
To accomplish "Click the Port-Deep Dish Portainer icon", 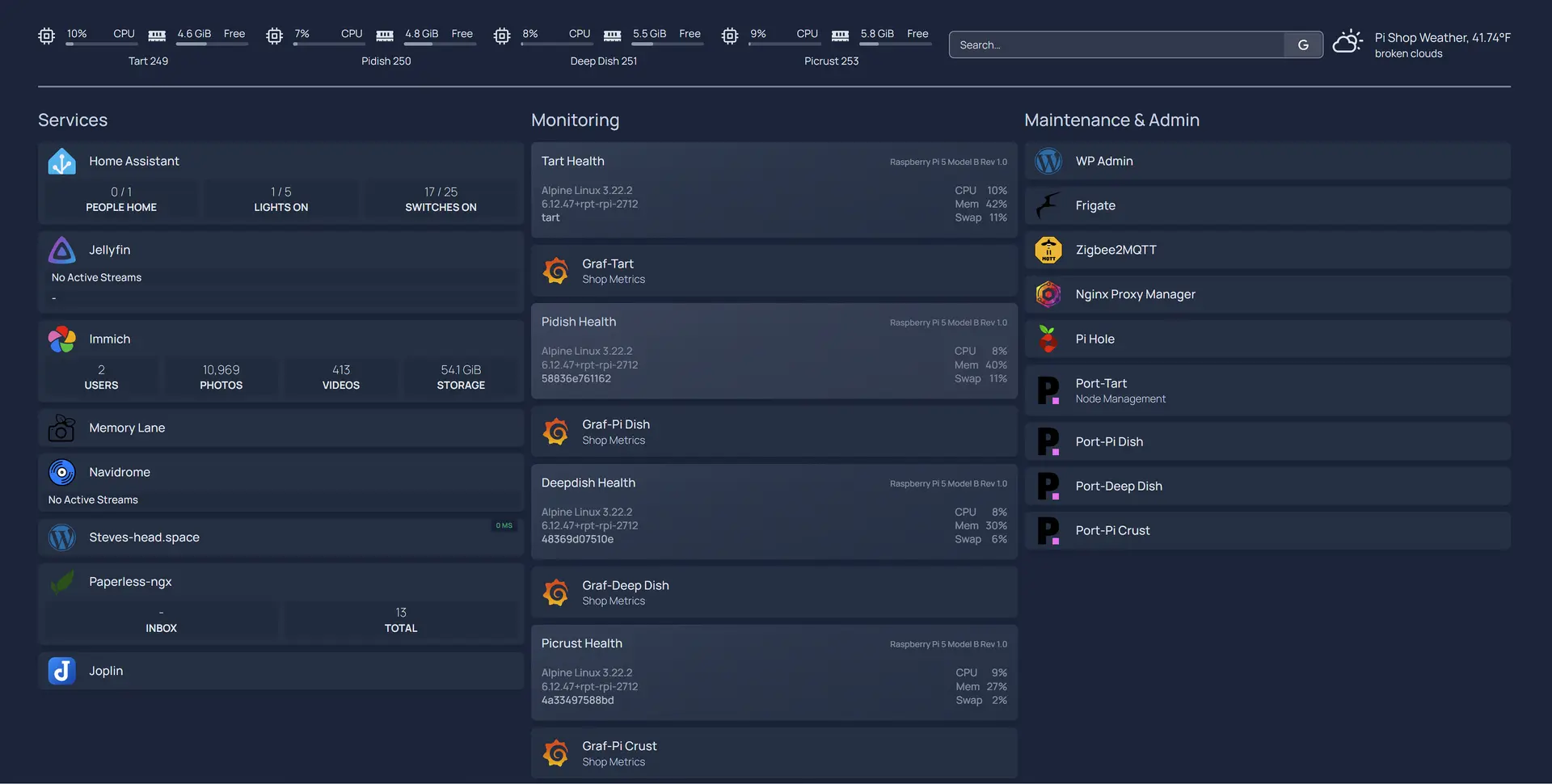I will click(1048, 487).
